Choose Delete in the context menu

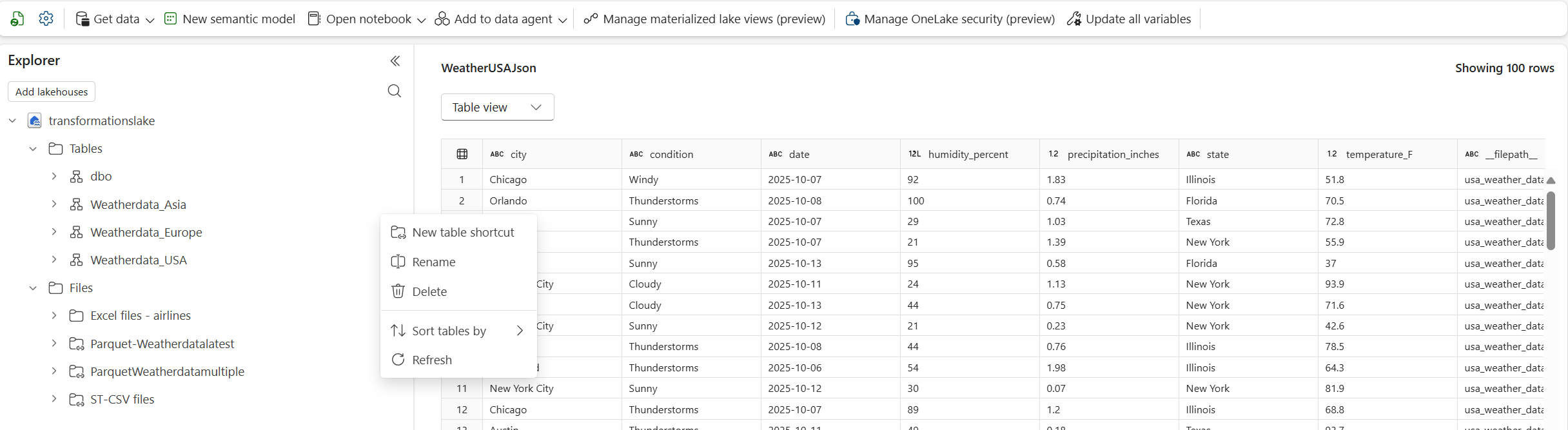pos(429,291)
